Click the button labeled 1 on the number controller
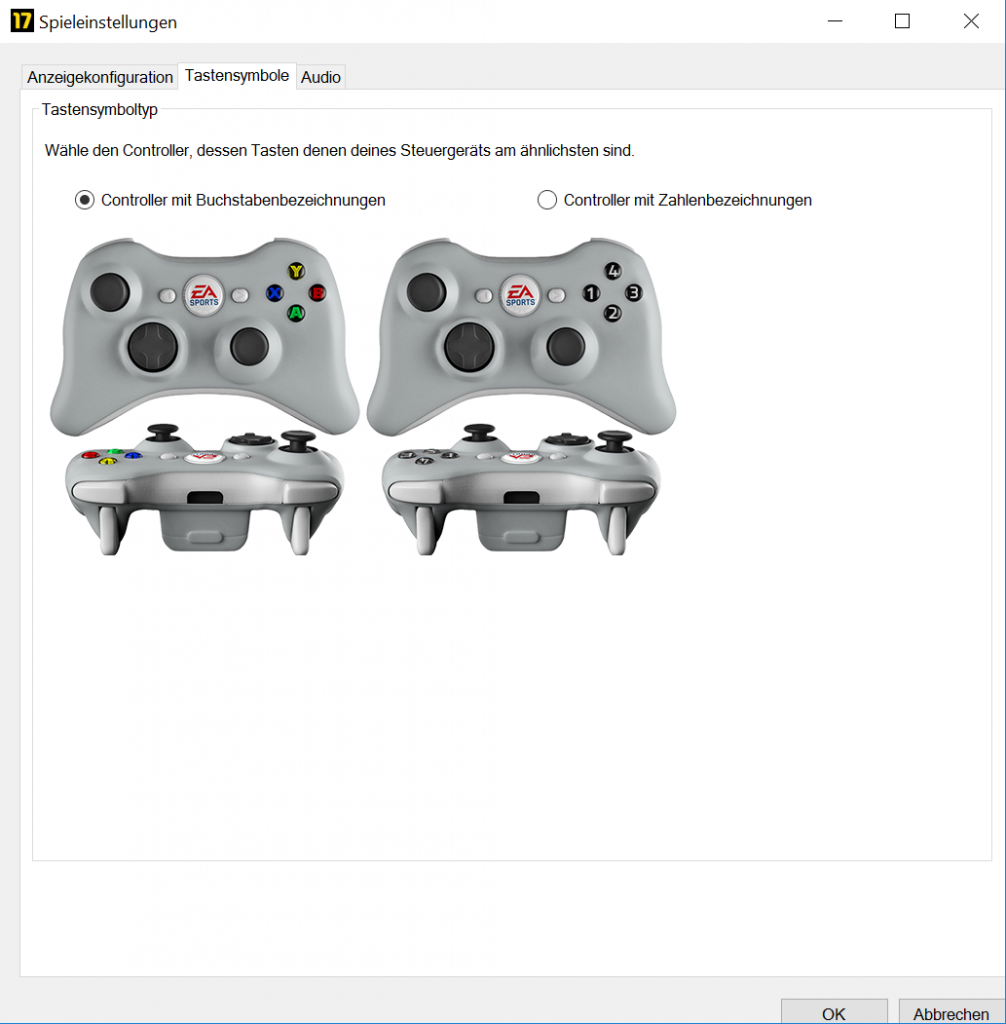Image resolution: width=1006 pixels, height=1024 pixels. (x=591, y=293)
